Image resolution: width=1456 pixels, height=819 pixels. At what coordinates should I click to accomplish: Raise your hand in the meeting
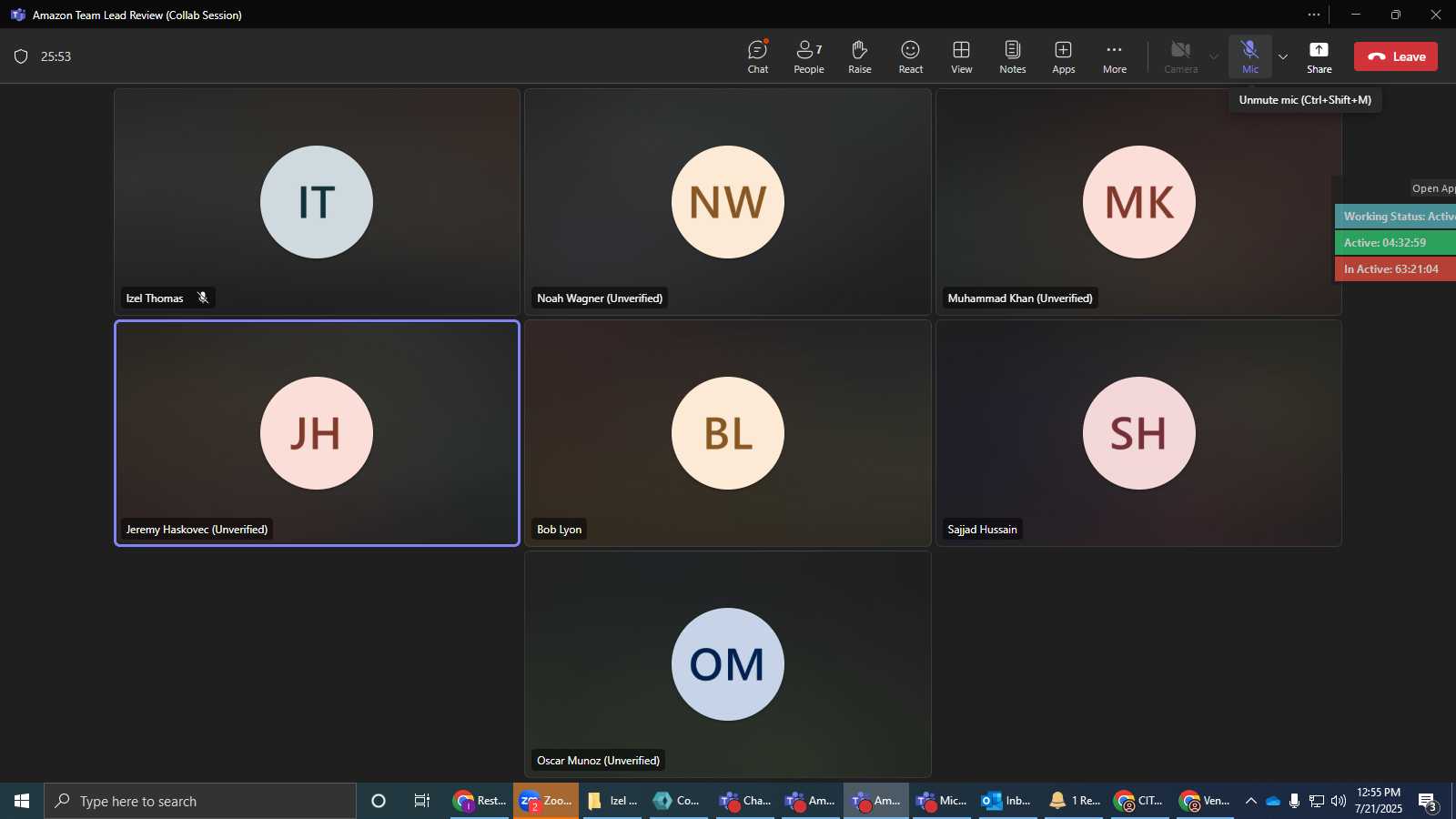coord(860,56)
